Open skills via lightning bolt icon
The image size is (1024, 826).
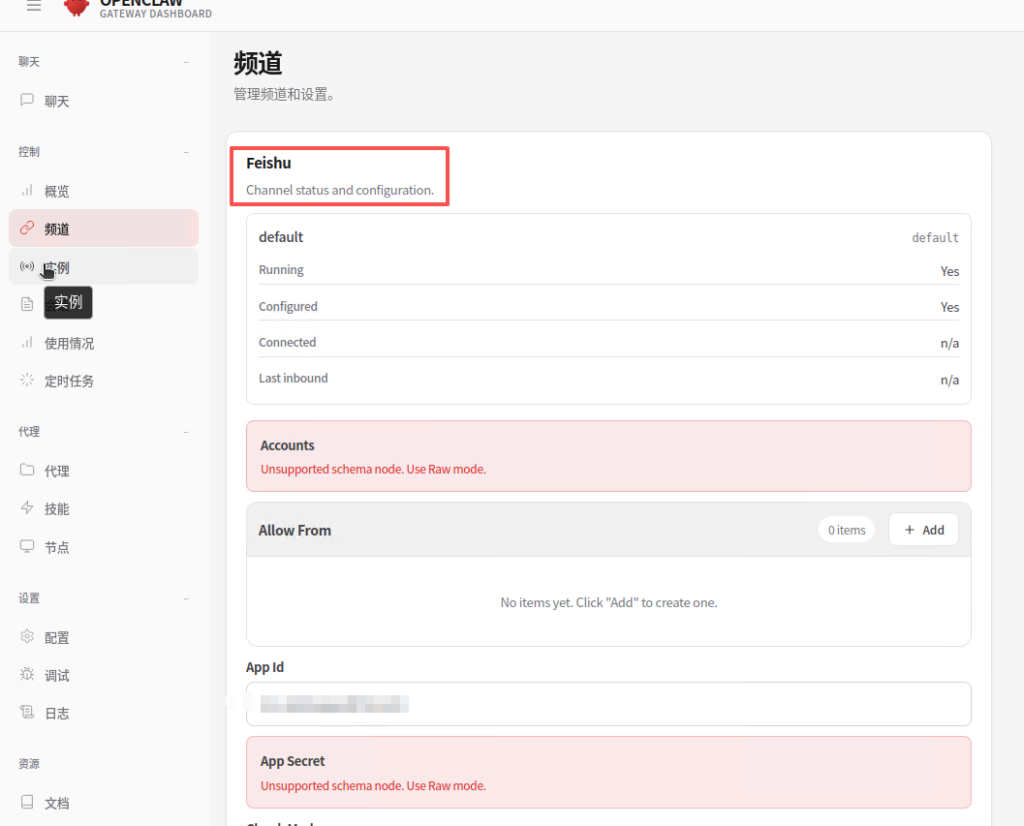pyautogui.click(x=27, y=508)
